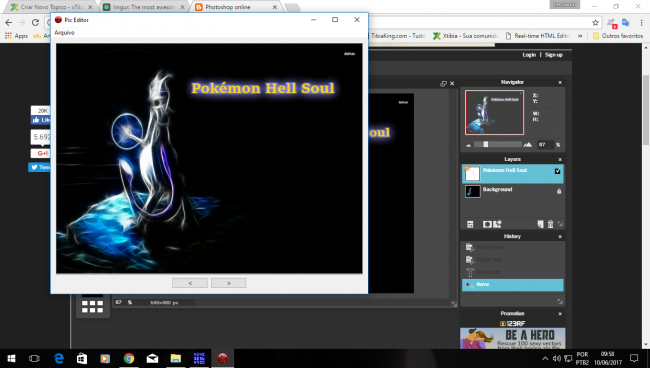This screenshot has width=650, height=368.
Task: Click the Navigator zoom percentage field
Action: (546, 145)
